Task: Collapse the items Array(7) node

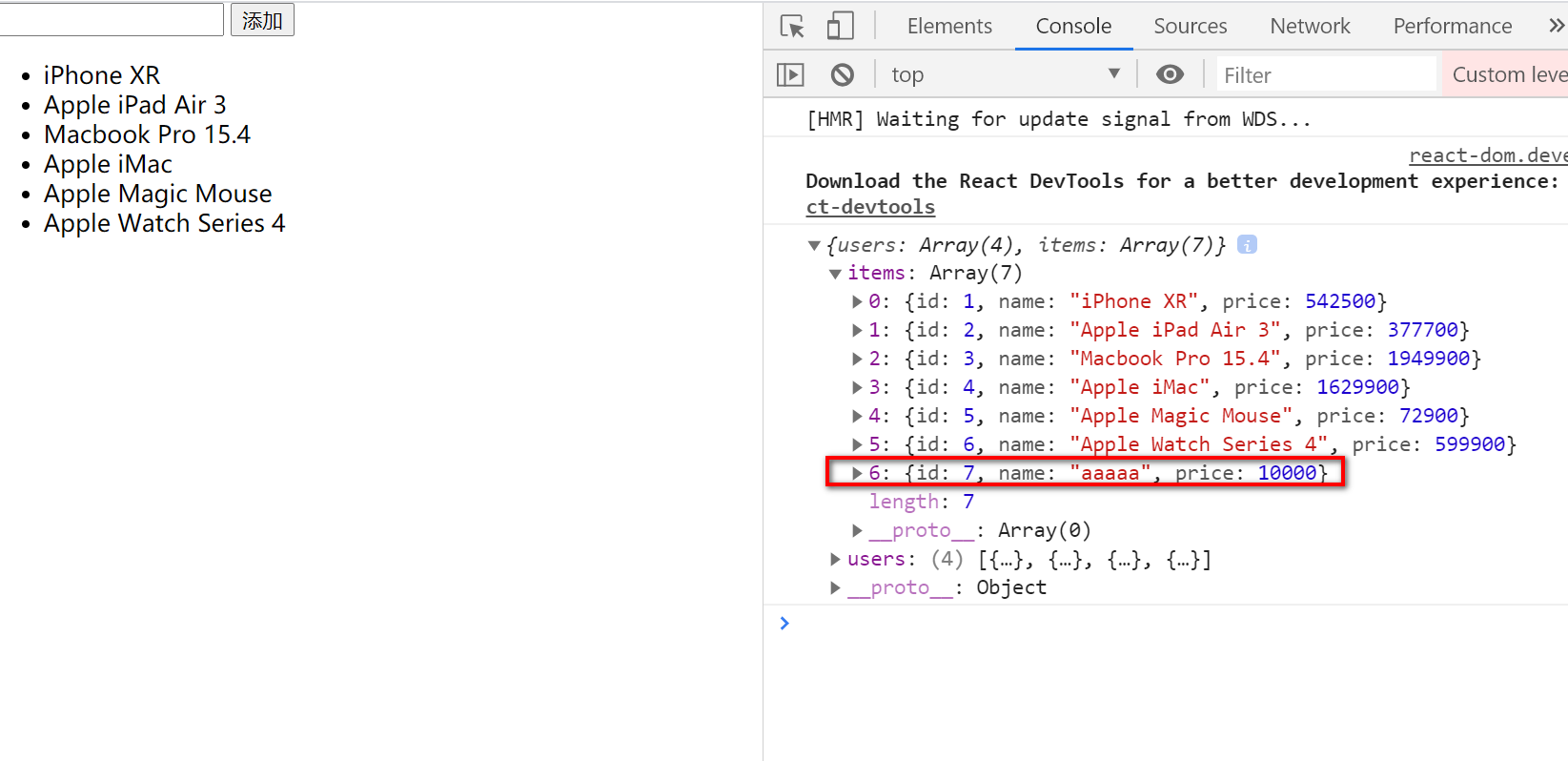Action: pos(835,274)
